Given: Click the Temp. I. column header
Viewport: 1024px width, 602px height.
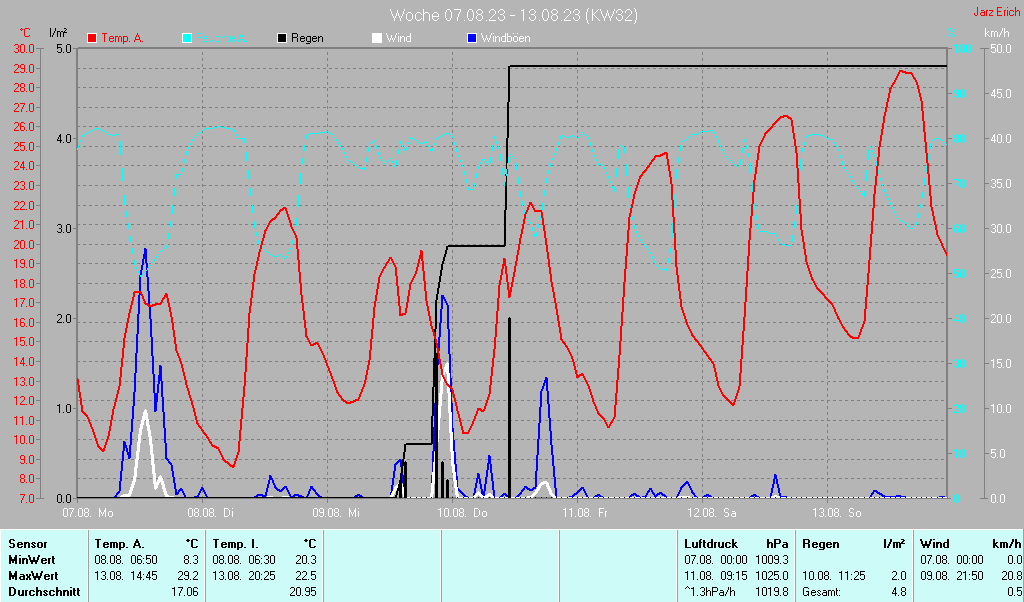Looking at the screenshot, I should tap(235, 544).
